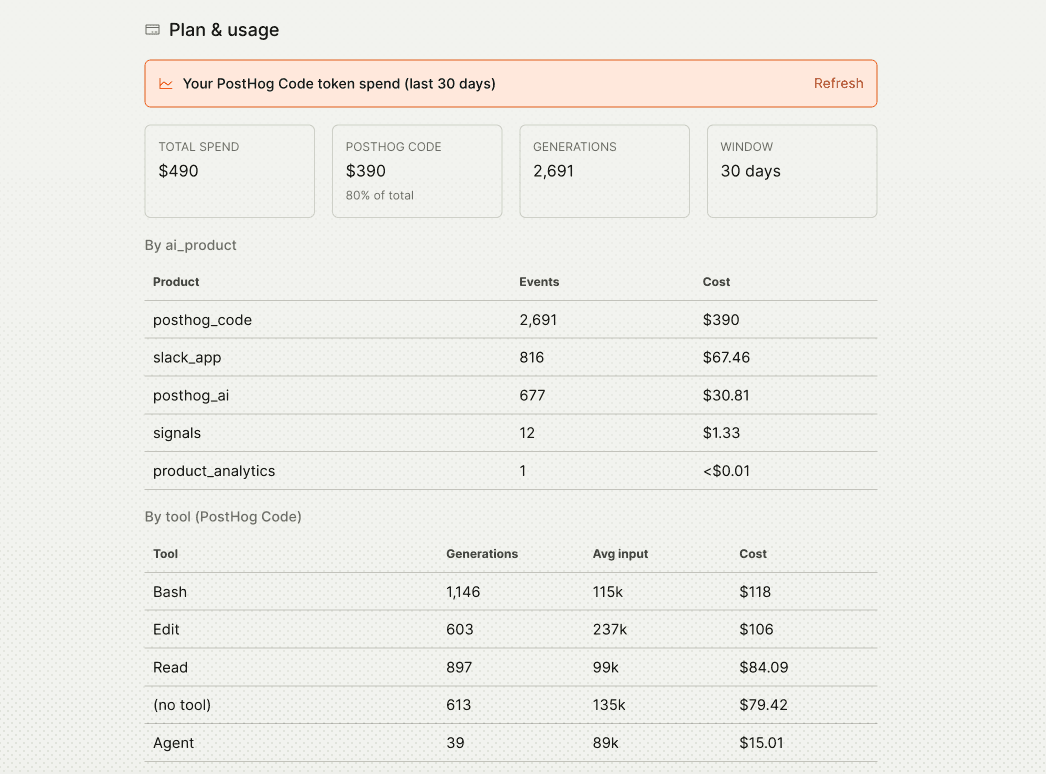Image resolution: width=1046 pixels, height=774 pixels.
Task: Click the Plan & usage heading
Action: click(223, 30)
